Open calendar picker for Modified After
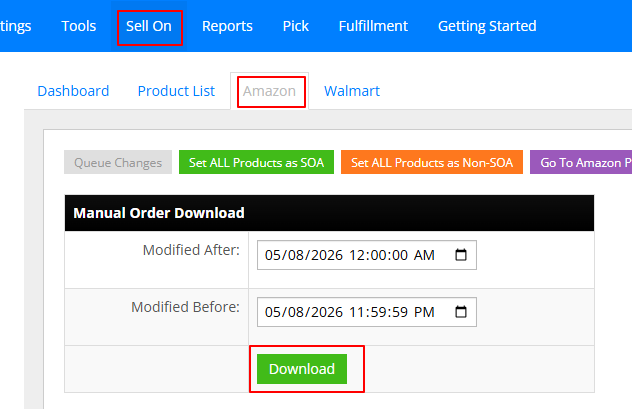This screenshot has height=409, width=632. point(461,255)
